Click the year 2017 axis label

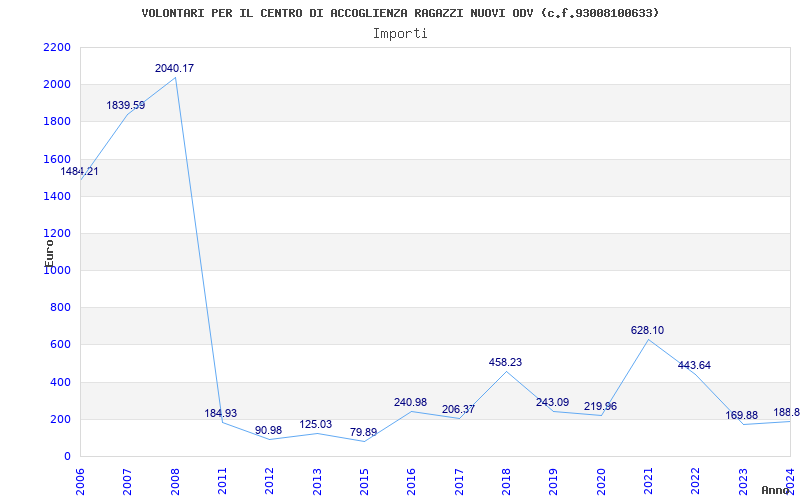[x=459, y=482]
